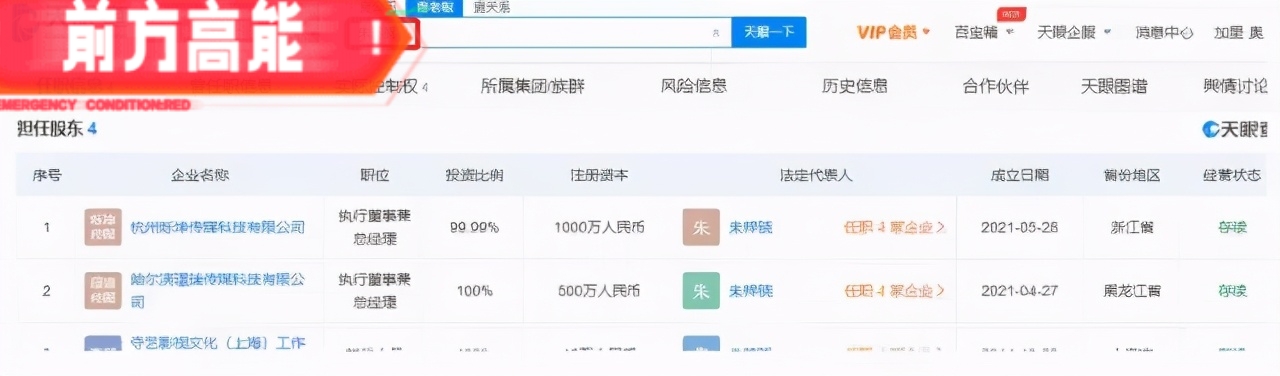Click the 存续 status in row 2
Image resolution: width=1280 pixels, height=376 pixels.
point(1232,291)
